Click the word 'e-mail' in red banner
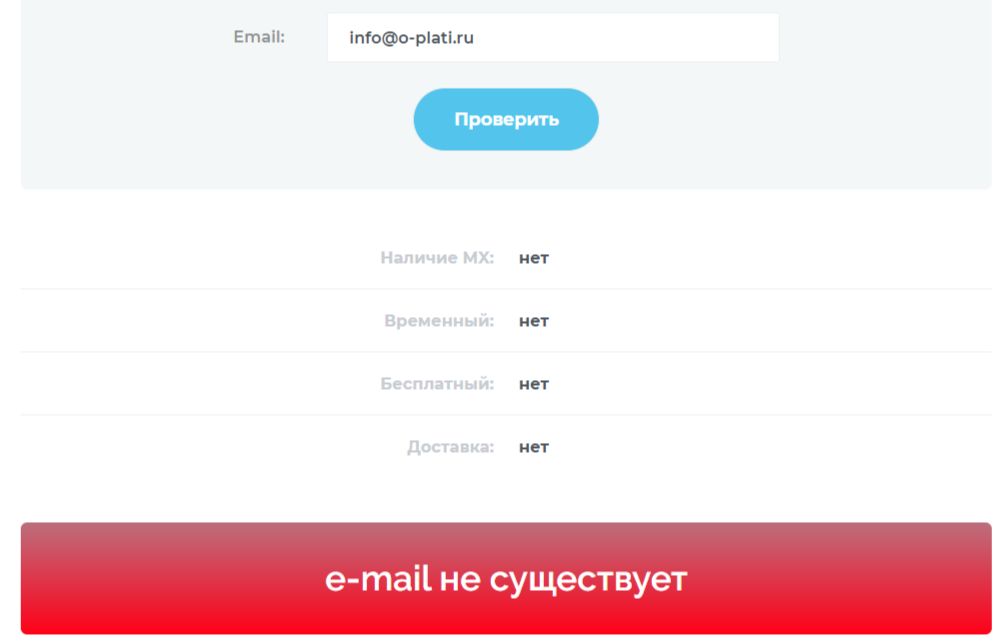1000x641 pixels. tap(378, 578)
